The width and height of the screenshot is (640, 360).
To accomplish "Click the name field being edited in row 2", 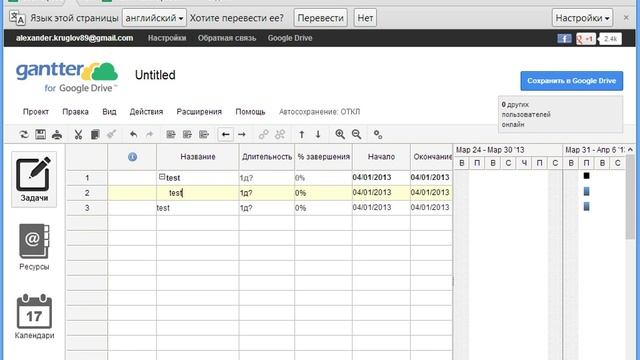I will click(198, 193).
